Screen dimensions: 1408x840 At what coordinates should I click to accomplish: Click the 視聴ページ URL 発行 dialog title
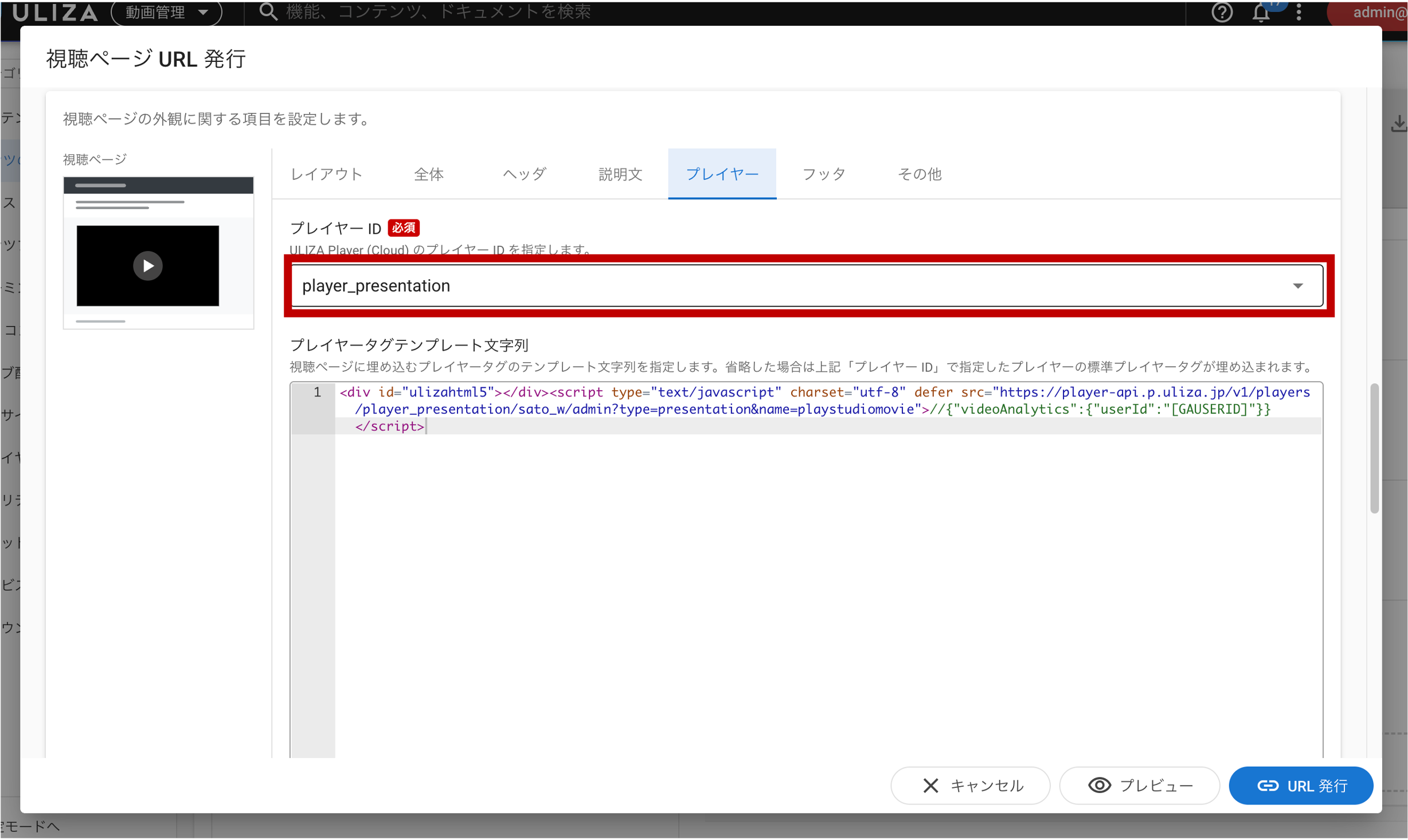(146, 59)
